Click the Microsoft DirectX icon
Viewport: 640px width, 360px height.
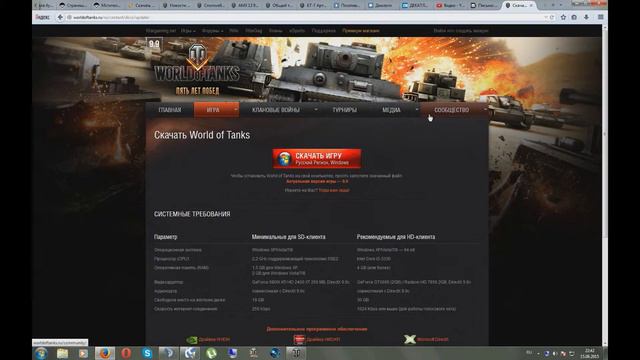click(x=410, y=339)
